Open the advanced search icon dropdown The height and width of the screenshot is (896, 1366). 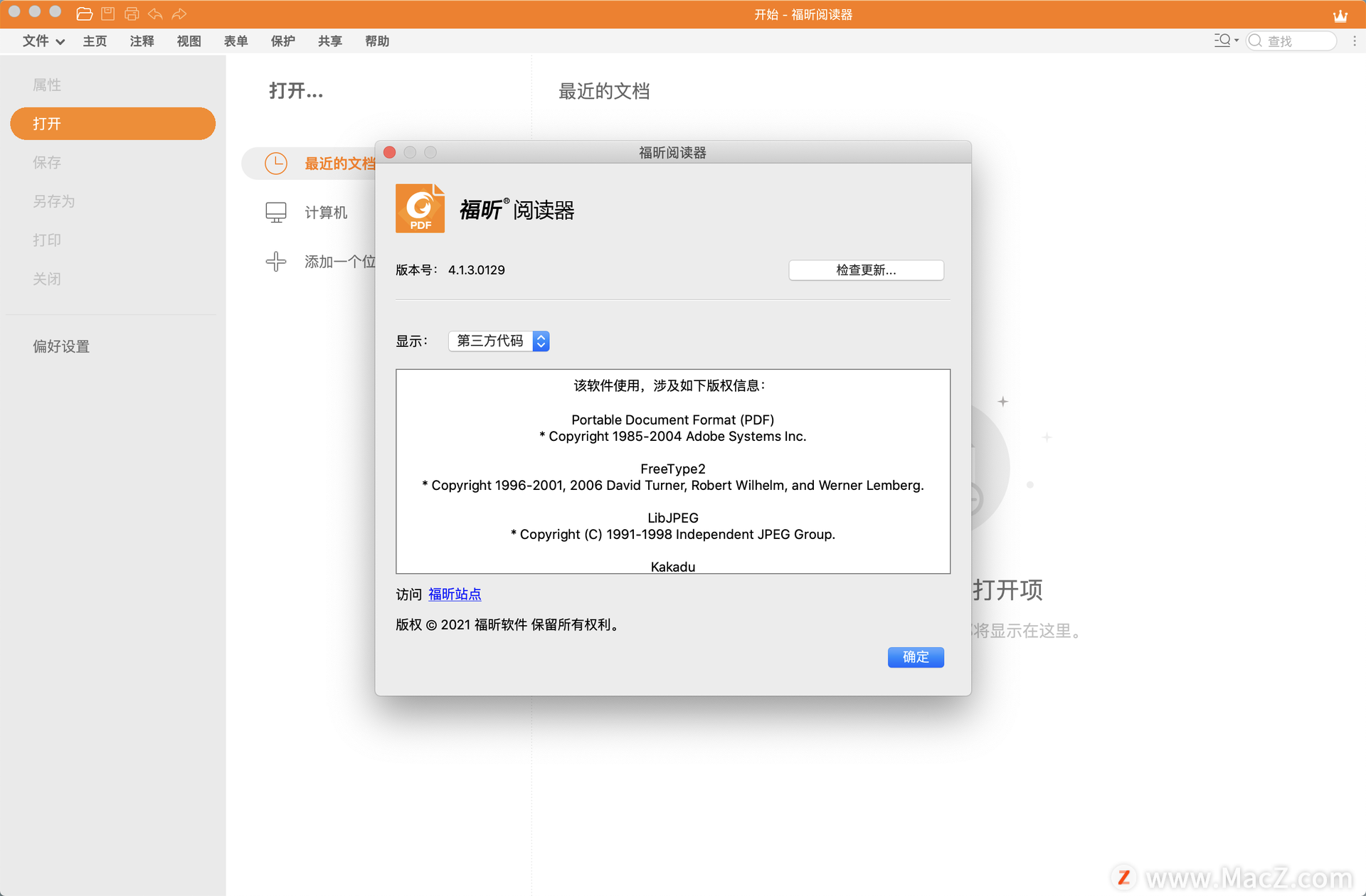(x=1226, y=41)
